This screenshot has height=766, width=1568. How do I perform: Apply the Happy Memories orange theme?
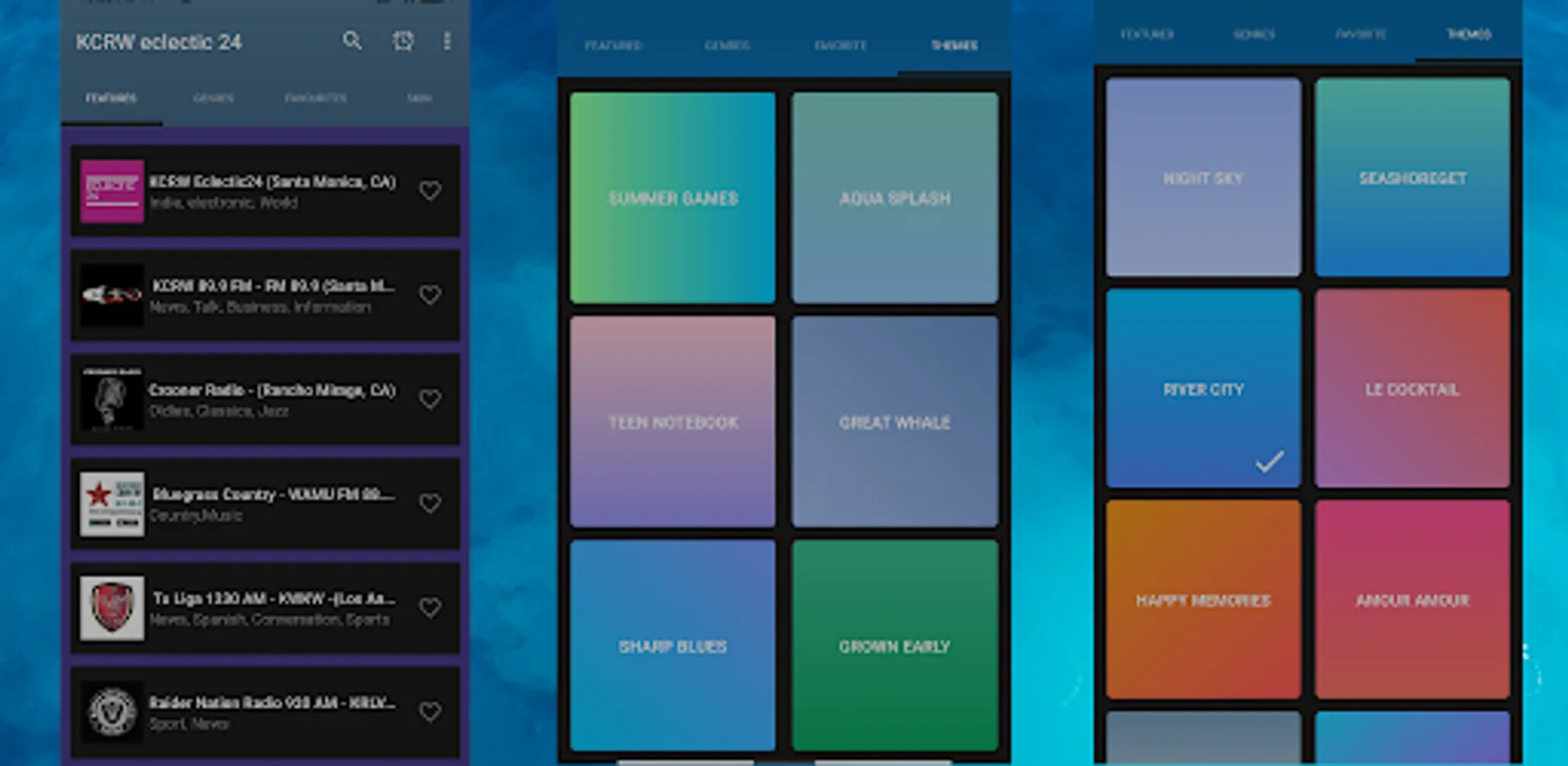(1203, 599)
